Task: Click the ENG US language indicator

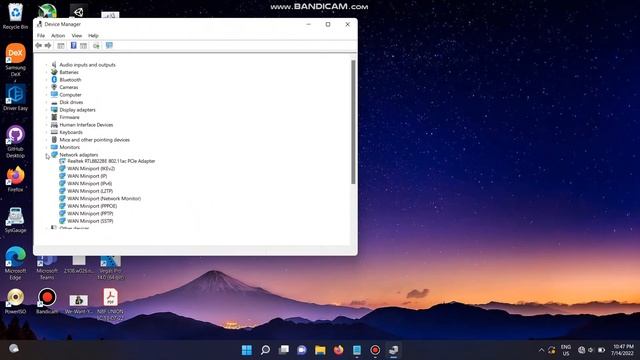Action: click(566, 350)
